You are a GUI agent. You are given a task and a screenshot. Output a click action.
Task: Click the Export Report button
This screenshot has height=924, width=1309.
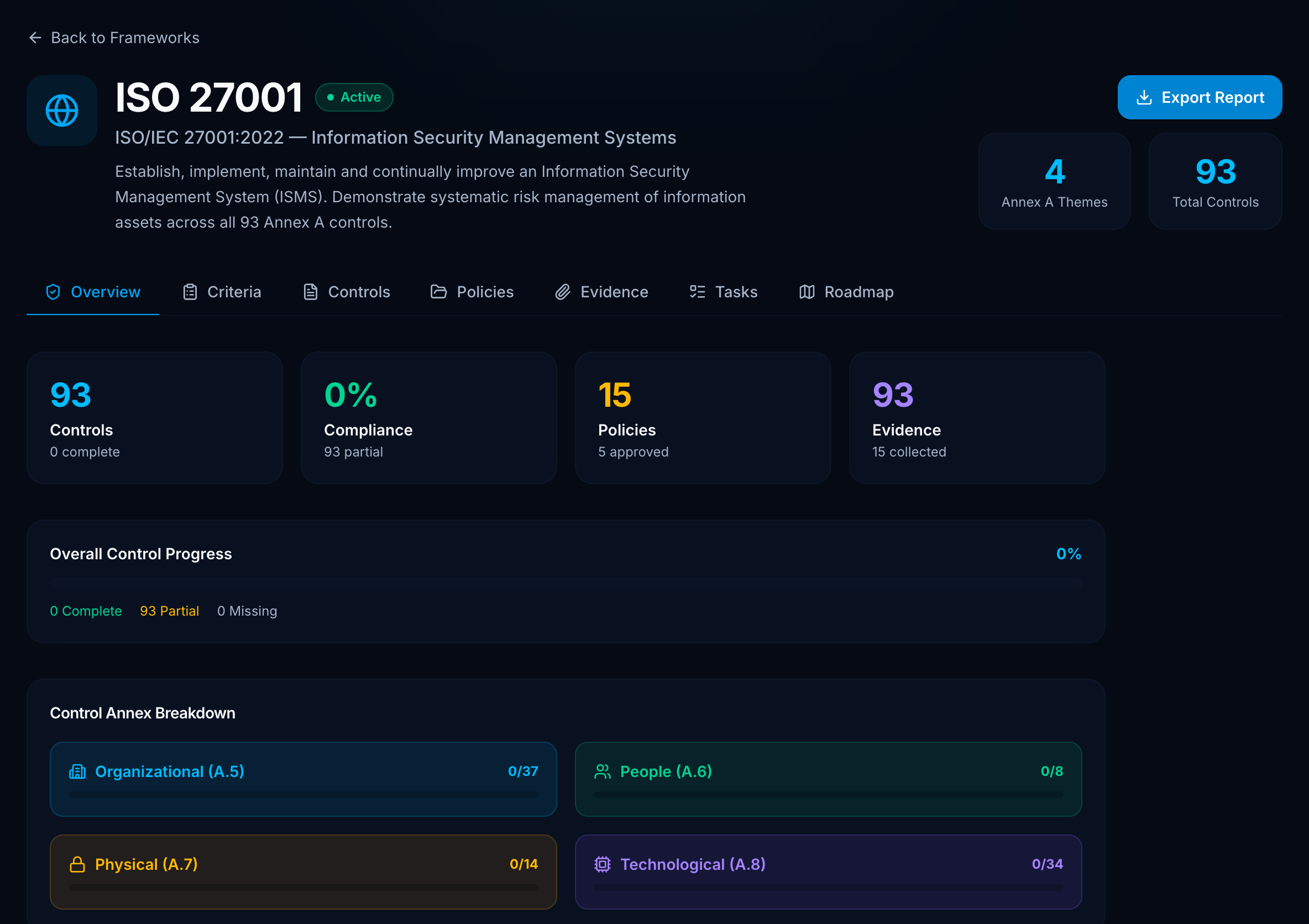pos(1200,97)
